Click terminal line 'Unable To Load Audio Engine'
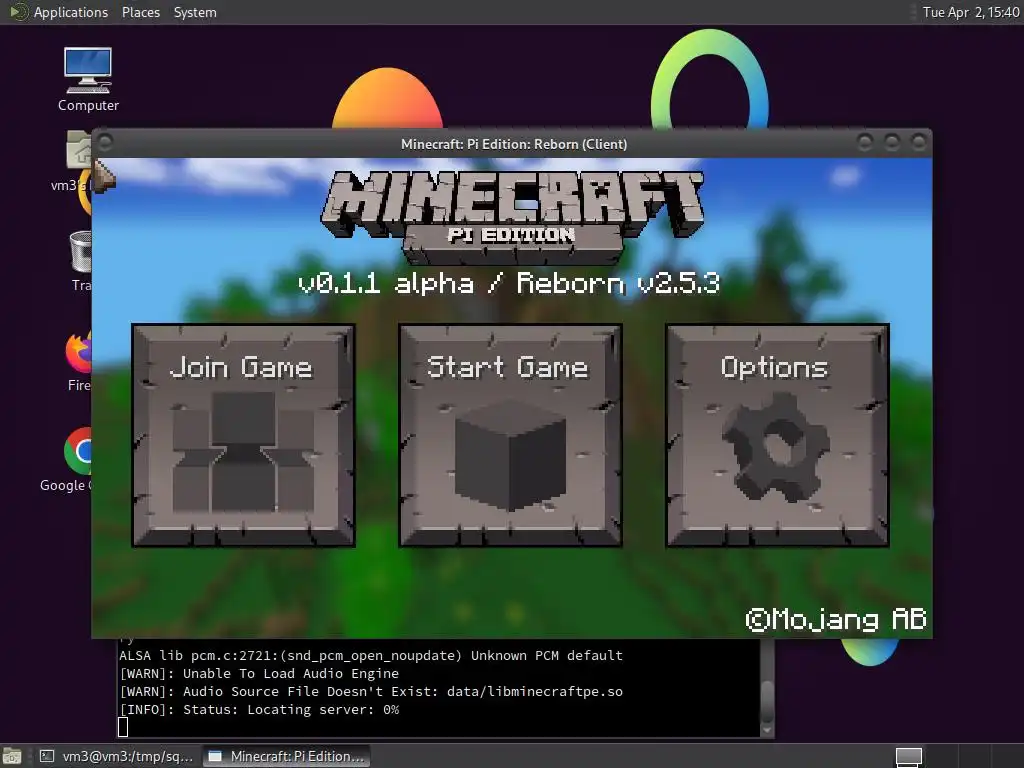 [259, 673]
